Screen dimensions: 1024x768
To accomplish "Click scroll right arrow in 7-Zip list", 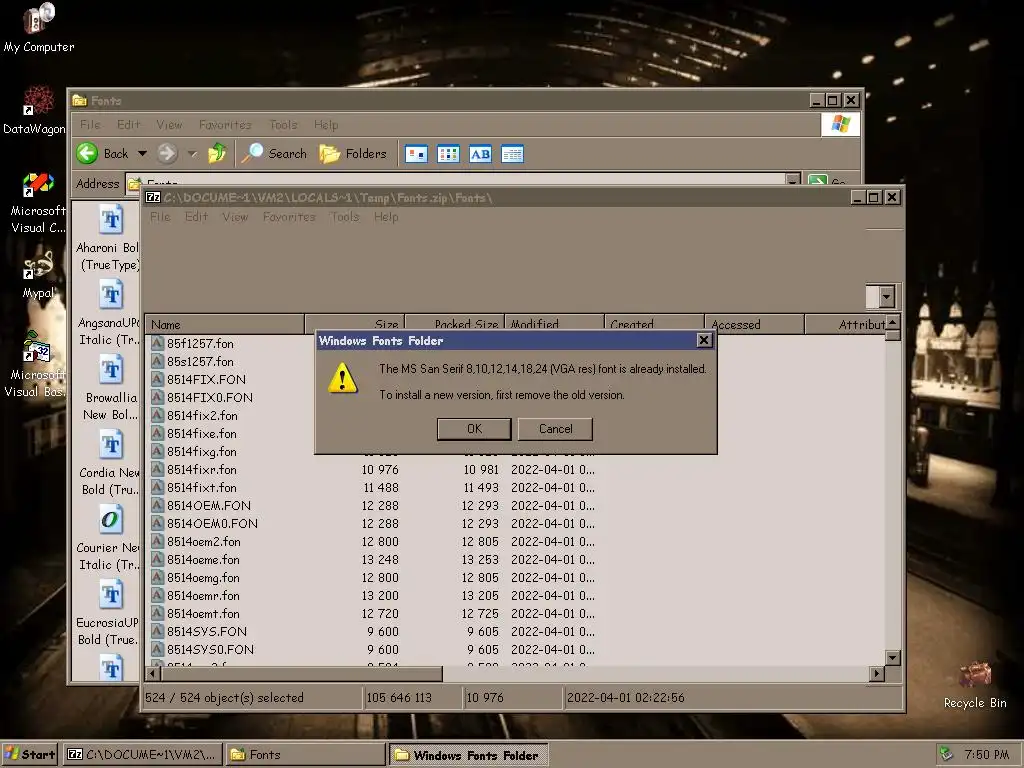I will coord(877,673).
